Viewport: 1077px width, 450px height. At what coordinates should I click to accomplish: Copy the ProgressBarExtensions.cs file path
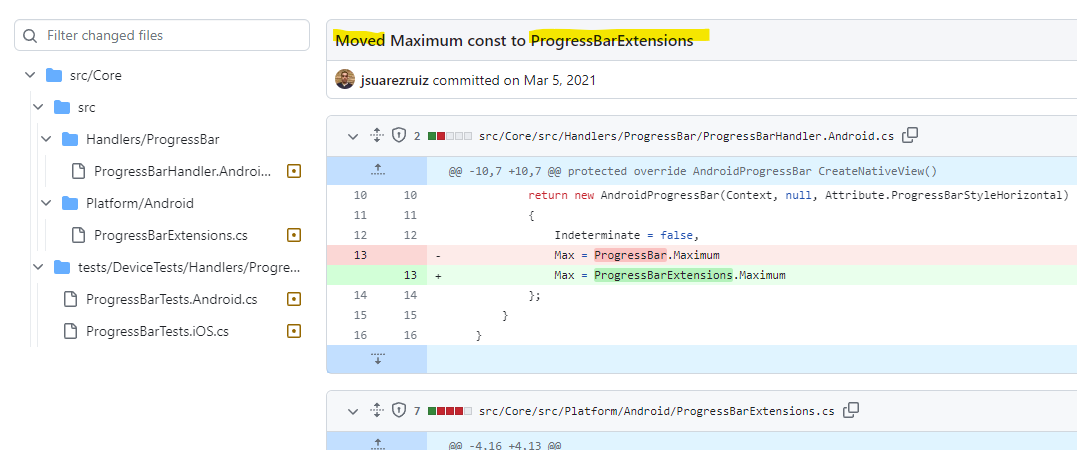coord(851,410)
